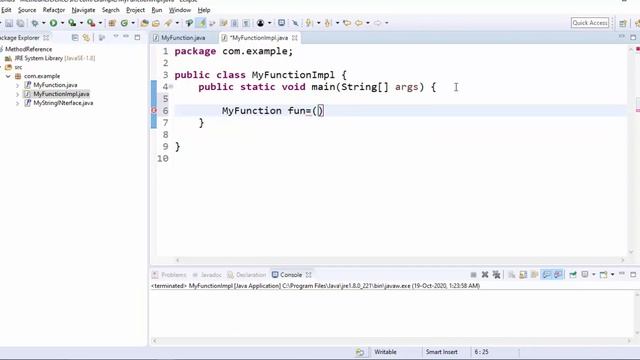Click the Forward navigation arrow
This screenshot has width=640, height=360.
tap(378, 23)
